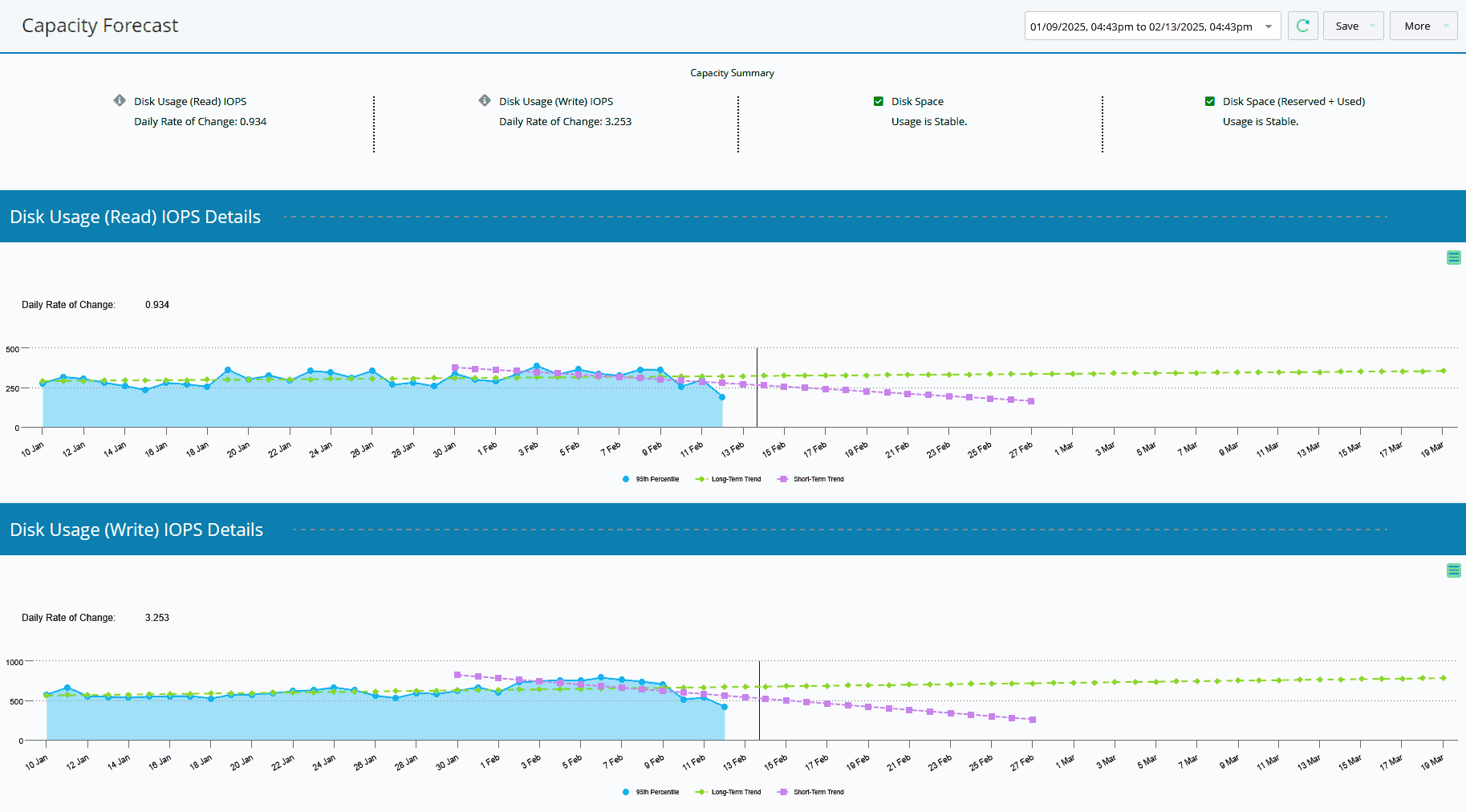Click Disk Usage (Write) IOPS info icon

485,100
